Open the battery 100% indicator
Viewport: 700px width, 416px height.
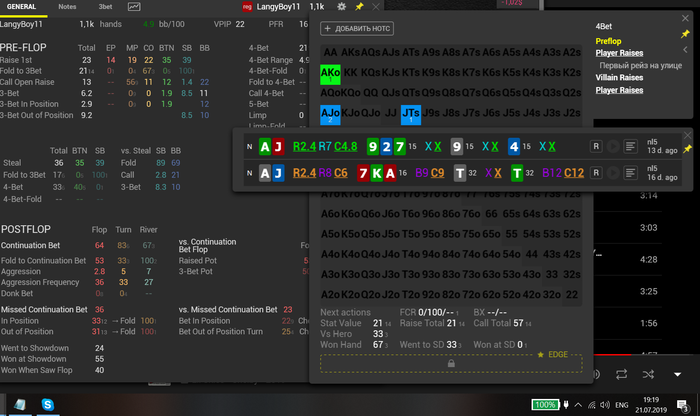click(545, 405)
